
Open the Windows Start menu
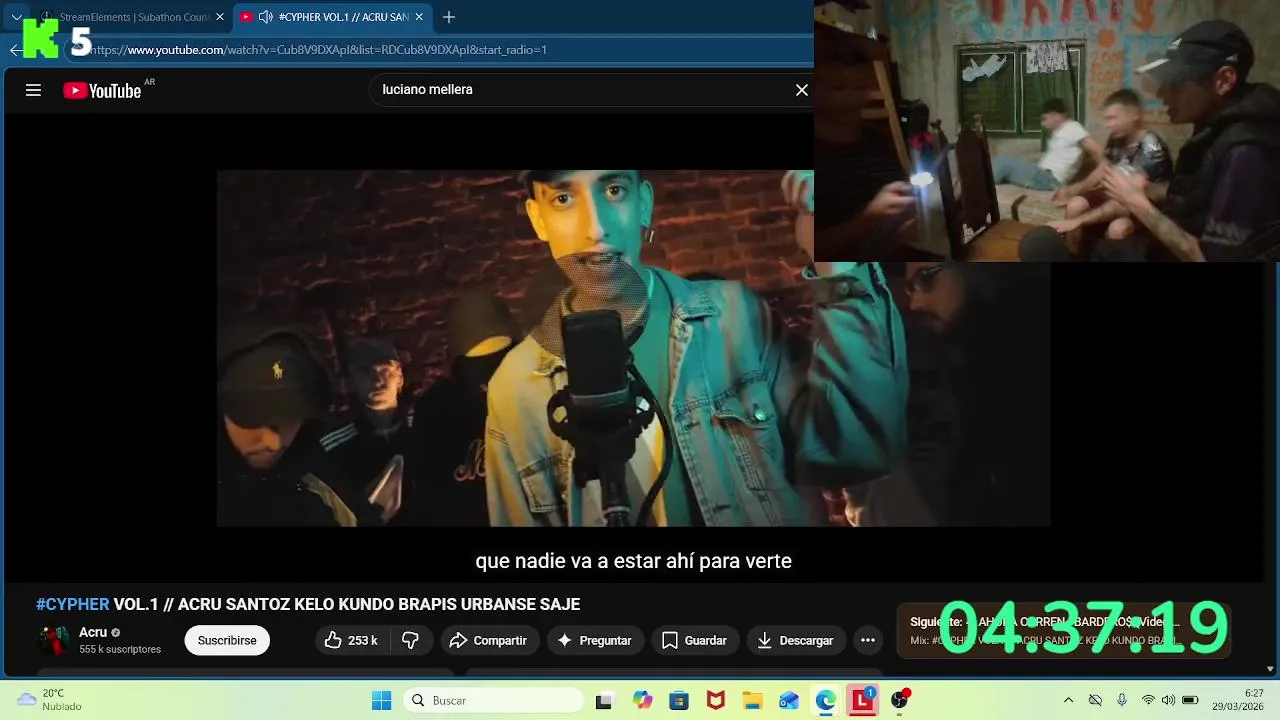pyautogui.click(x=382, y=700)
